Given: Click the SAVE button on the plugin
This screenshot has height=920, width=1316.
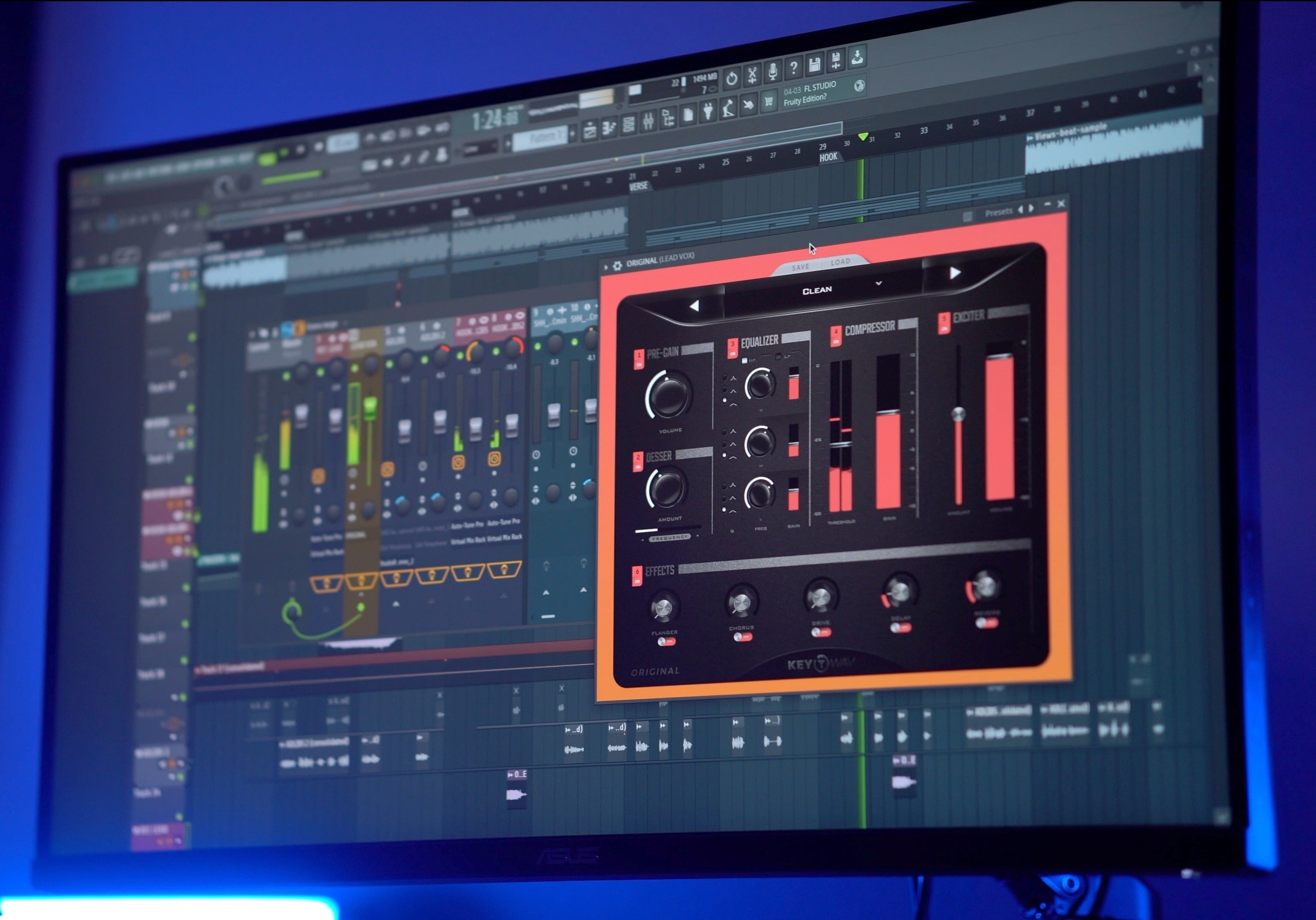Looking at the screenshot, I should (800, 266).
